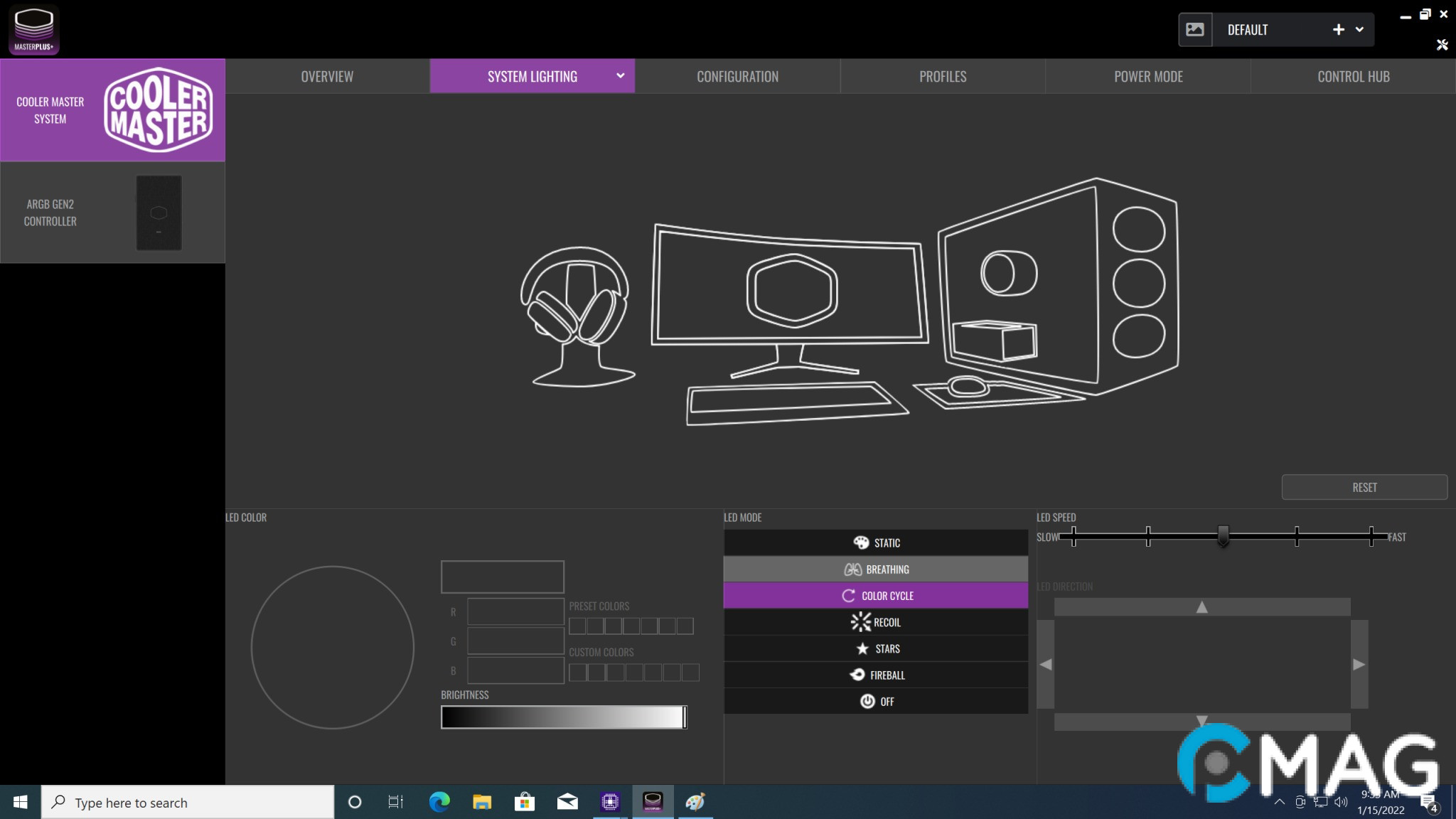This screenshot has width=1456, height=819.
Task: Turn LED mode to Off
Action: point(875,702)
